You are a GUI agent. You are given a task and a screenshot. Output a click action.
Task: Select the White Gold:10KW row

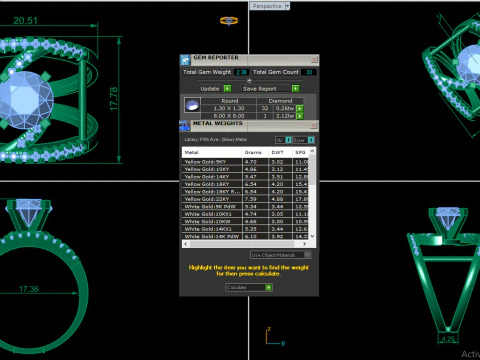(x=245, y=222)
